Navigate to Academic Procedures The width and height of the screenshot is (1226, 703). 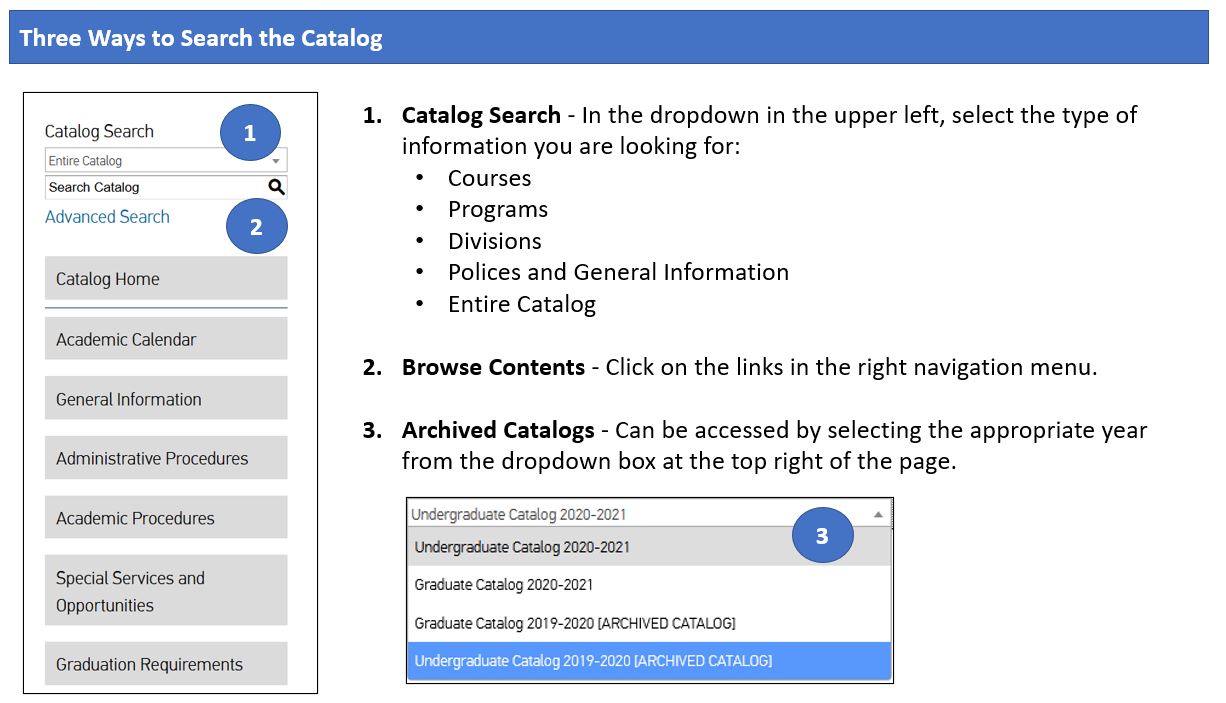point(166,518)
